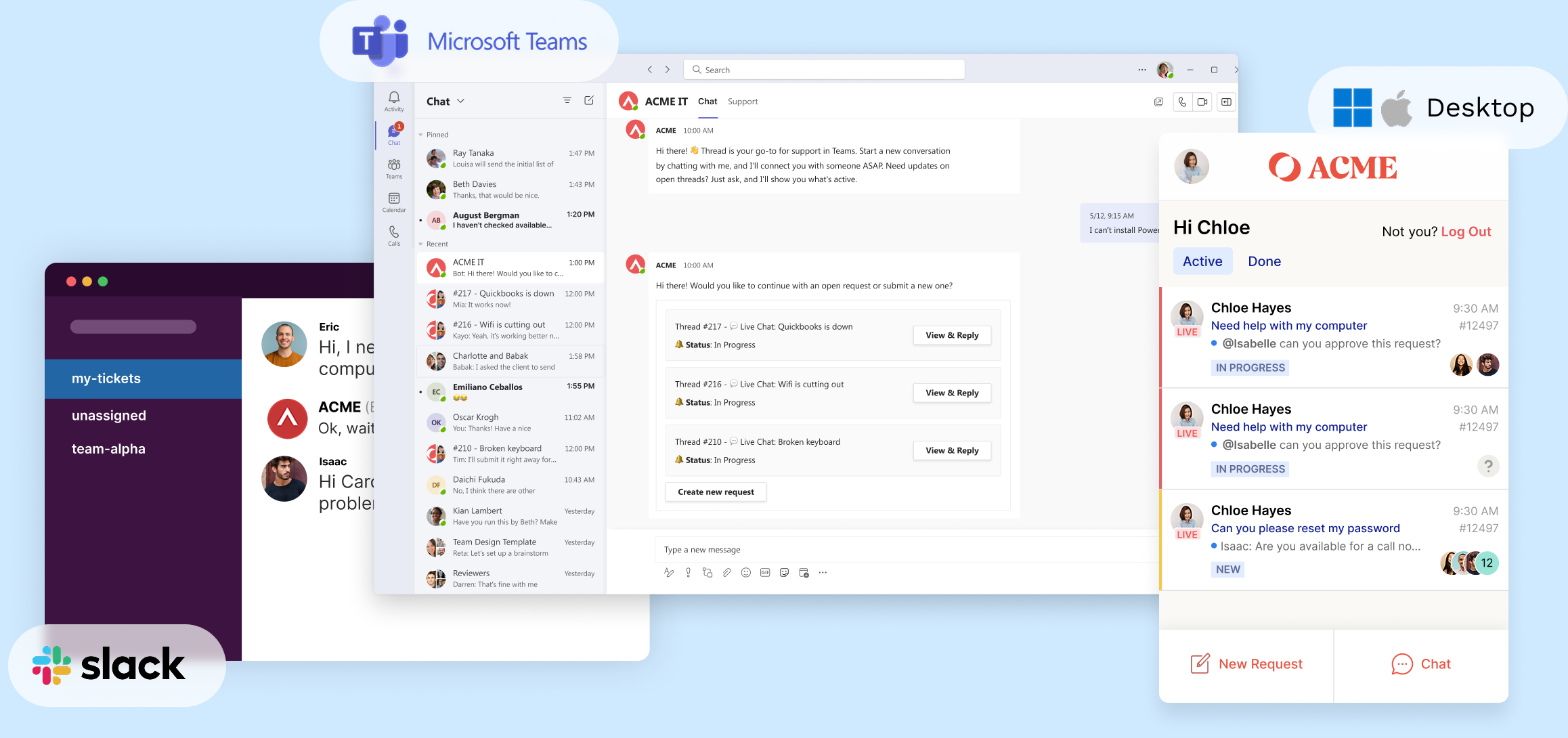This screenshot has height=738, width=1568.
Task: Open the emoji picker
Action: [746, 573]
